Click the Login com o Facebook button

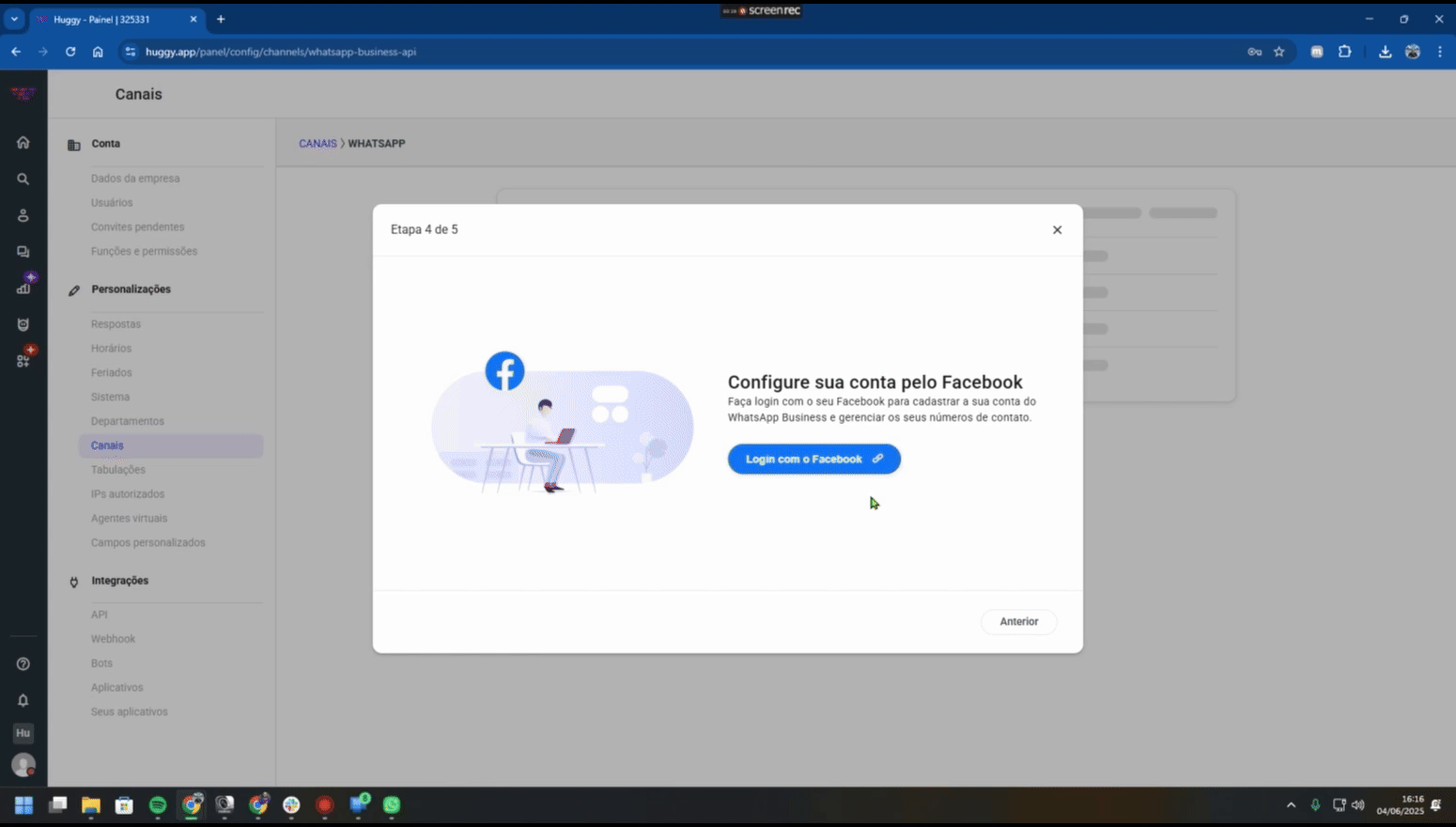click(813, 459)
